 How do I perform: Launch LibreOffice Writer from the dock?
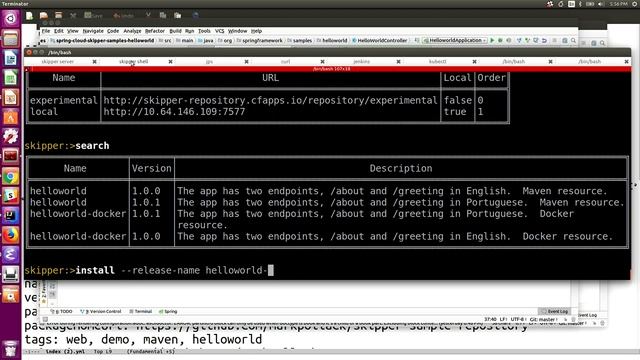point(10,58)
